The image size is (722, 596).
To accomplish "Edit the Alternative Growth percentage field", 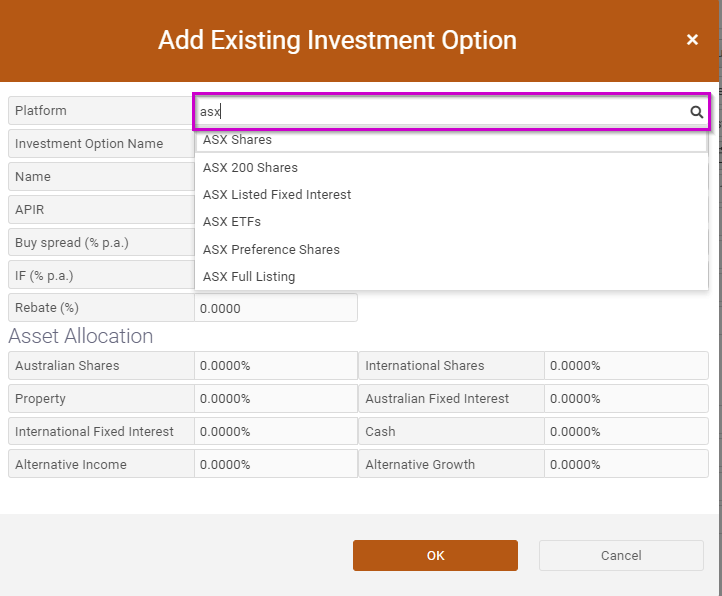I will point(626,464).
